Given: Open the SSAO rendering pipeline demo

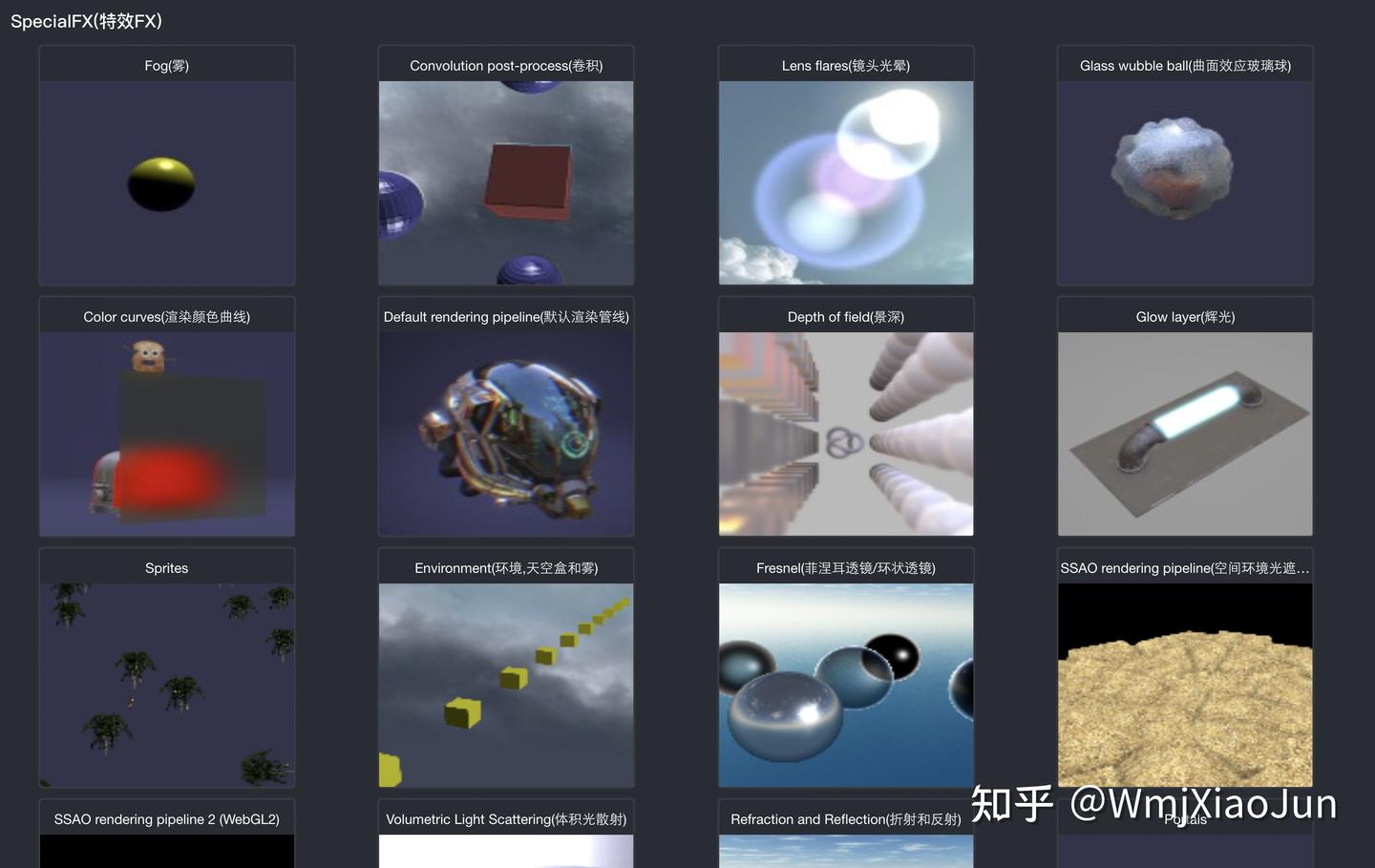Looking at the screenshot, I should point(1185,685).
